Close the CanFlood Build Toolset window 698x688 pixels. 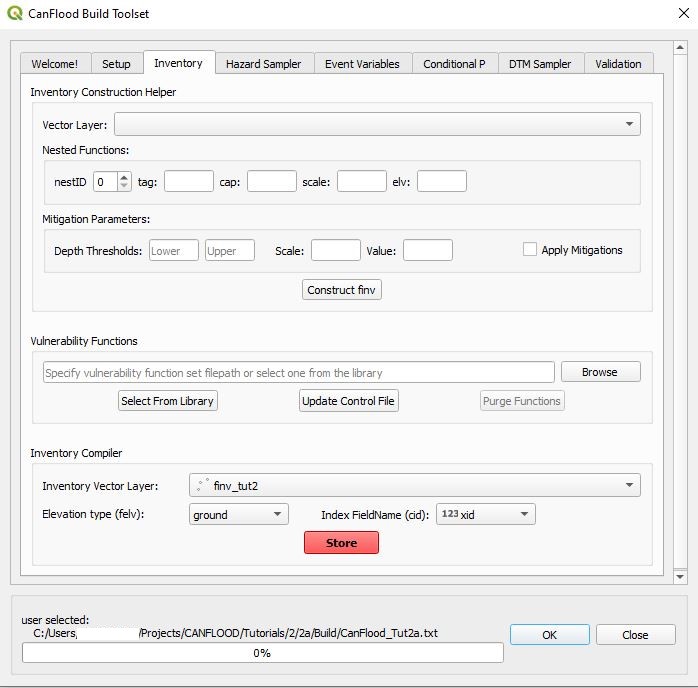click(x=684, y=13)
